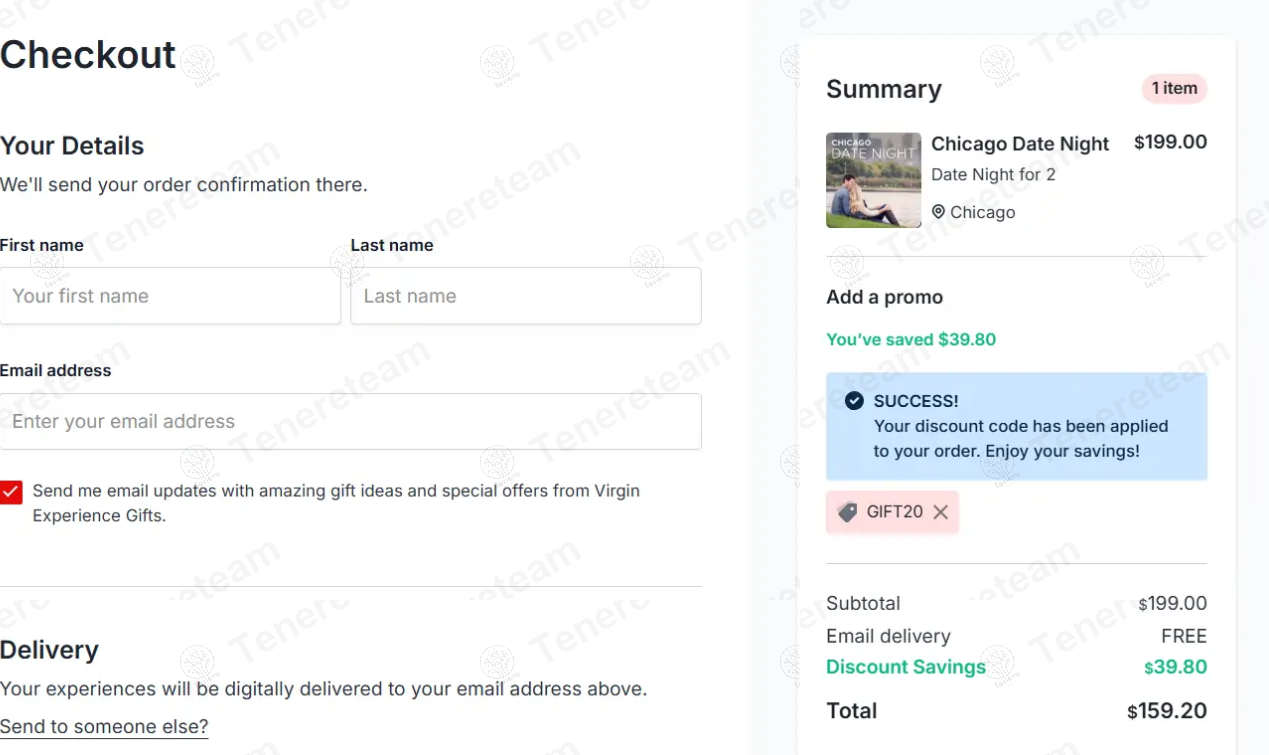Click the Discount Savings label
Viewport: 1269px width, 755px height.
[905, 667]
